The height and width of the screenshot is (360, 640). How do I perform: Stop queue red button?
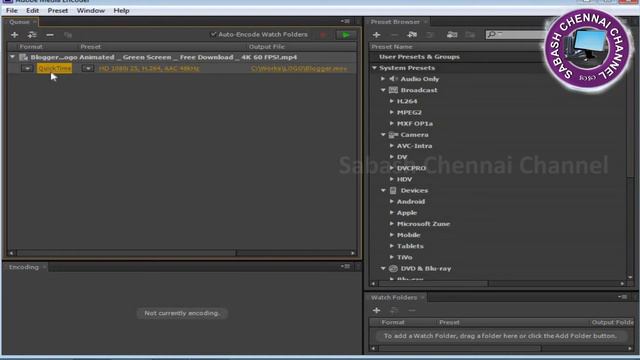pos(323,35)
